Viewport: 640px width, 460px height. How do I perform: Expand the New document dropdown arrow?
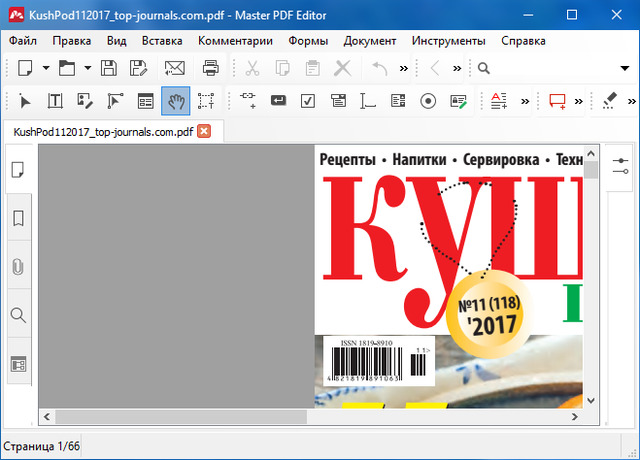click(43, 68)
